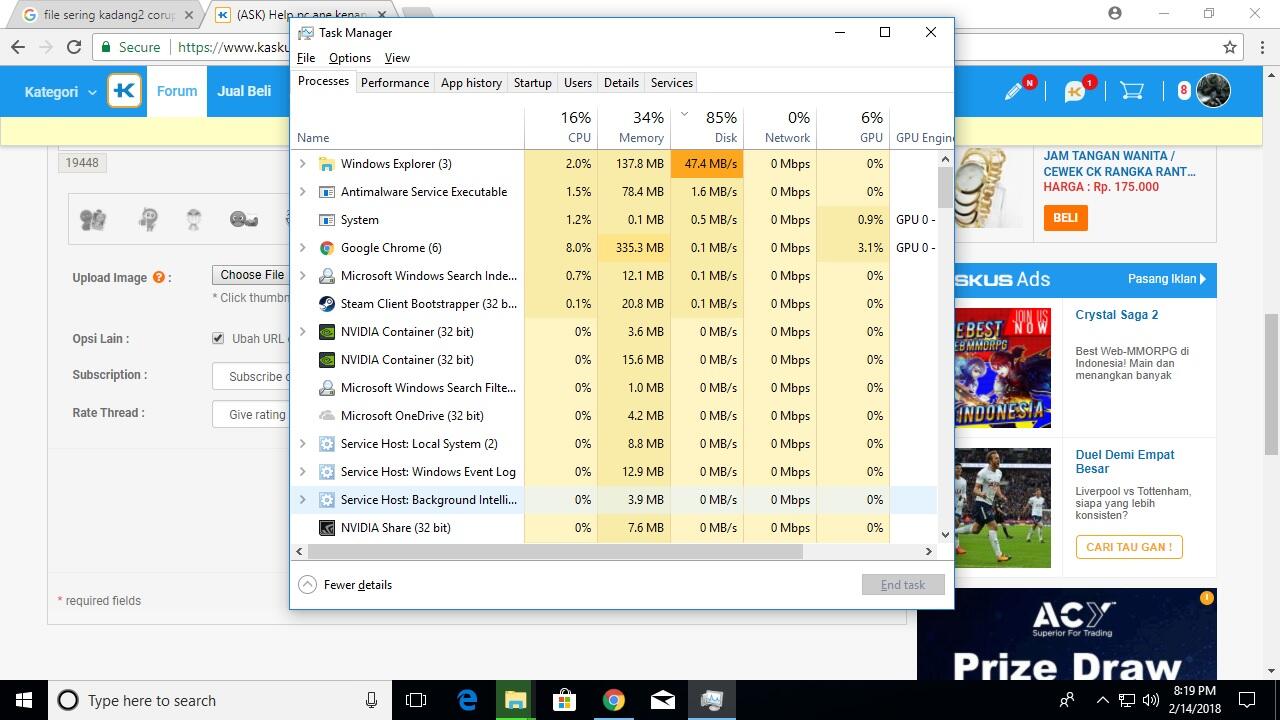Click the Antimalware Service Executable icon
The width and height of the screenshot is (1280, 720).
pos(326,192)
